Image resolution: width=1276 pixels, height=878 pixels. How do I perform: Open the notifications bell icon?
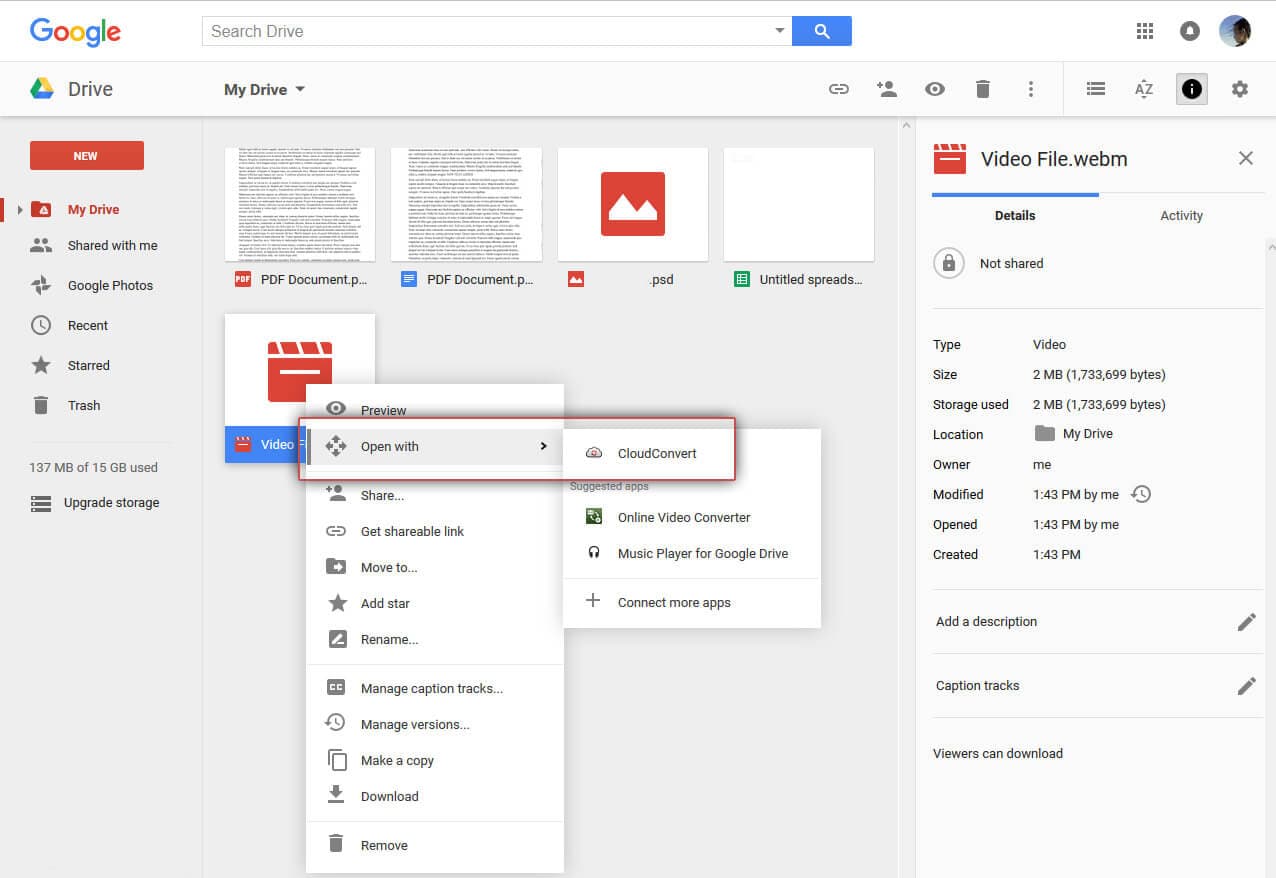pos(1190,31)
